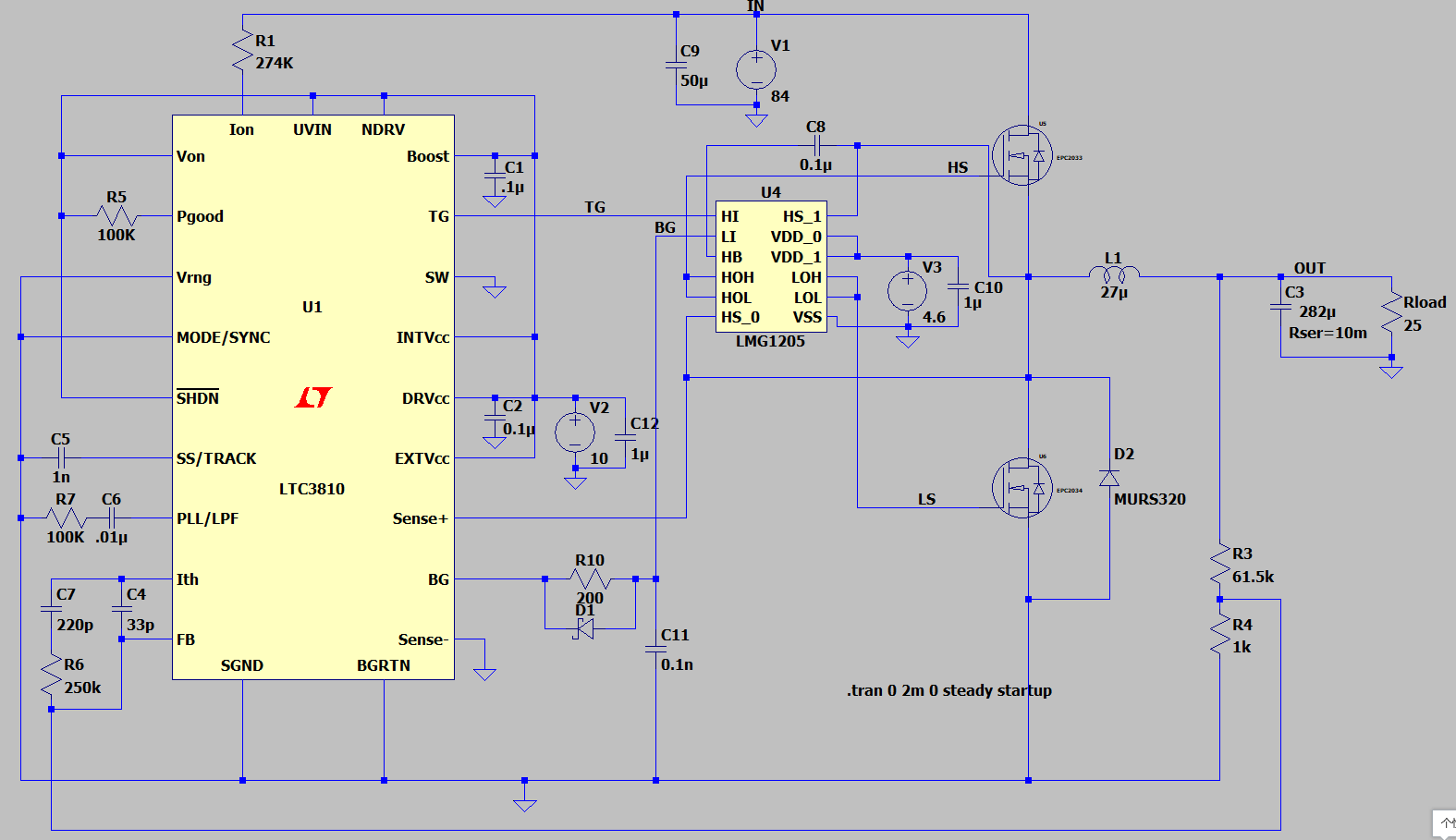Screen dimensions: 1456x840
Task: Click the Pgood pin label
Action: click(201, 216)
